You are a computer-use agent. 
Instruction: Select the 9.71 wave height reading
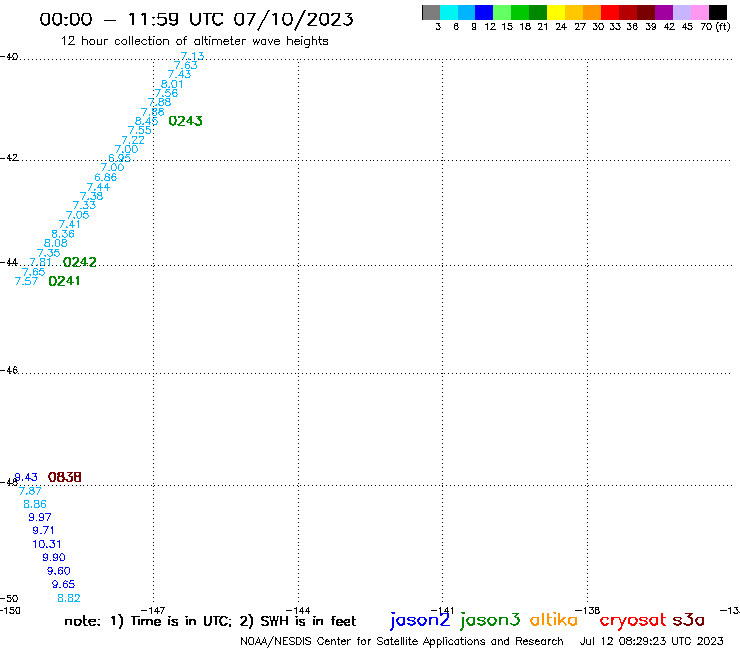coord(43,531)
